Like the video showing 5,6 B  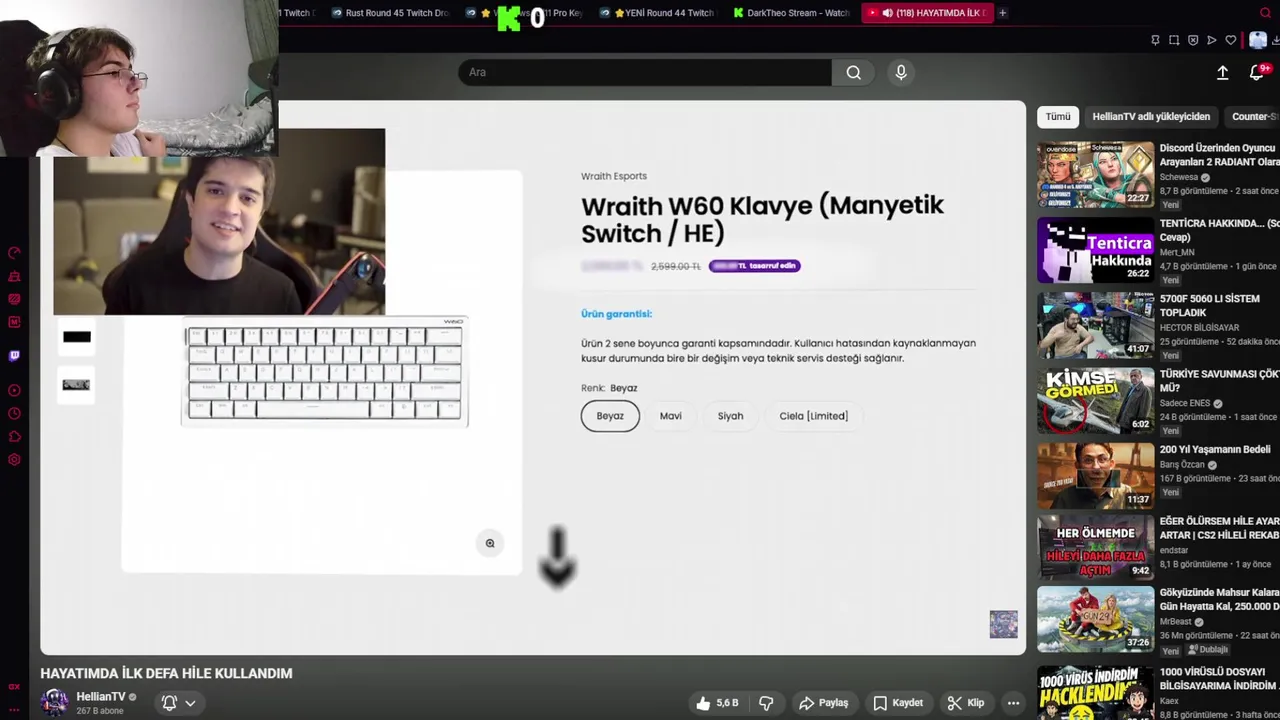(x=717, y=703)
